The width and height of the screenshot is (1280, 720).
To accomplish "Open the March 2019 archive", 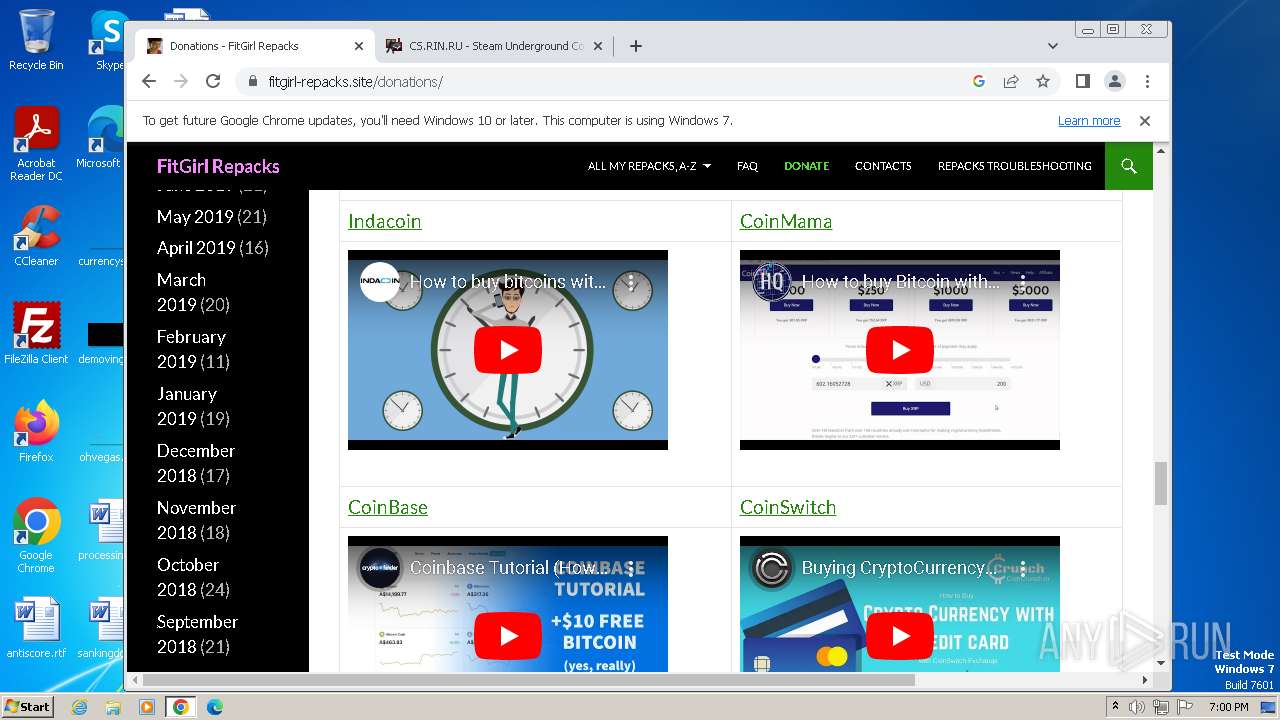I will click(181, 292).
